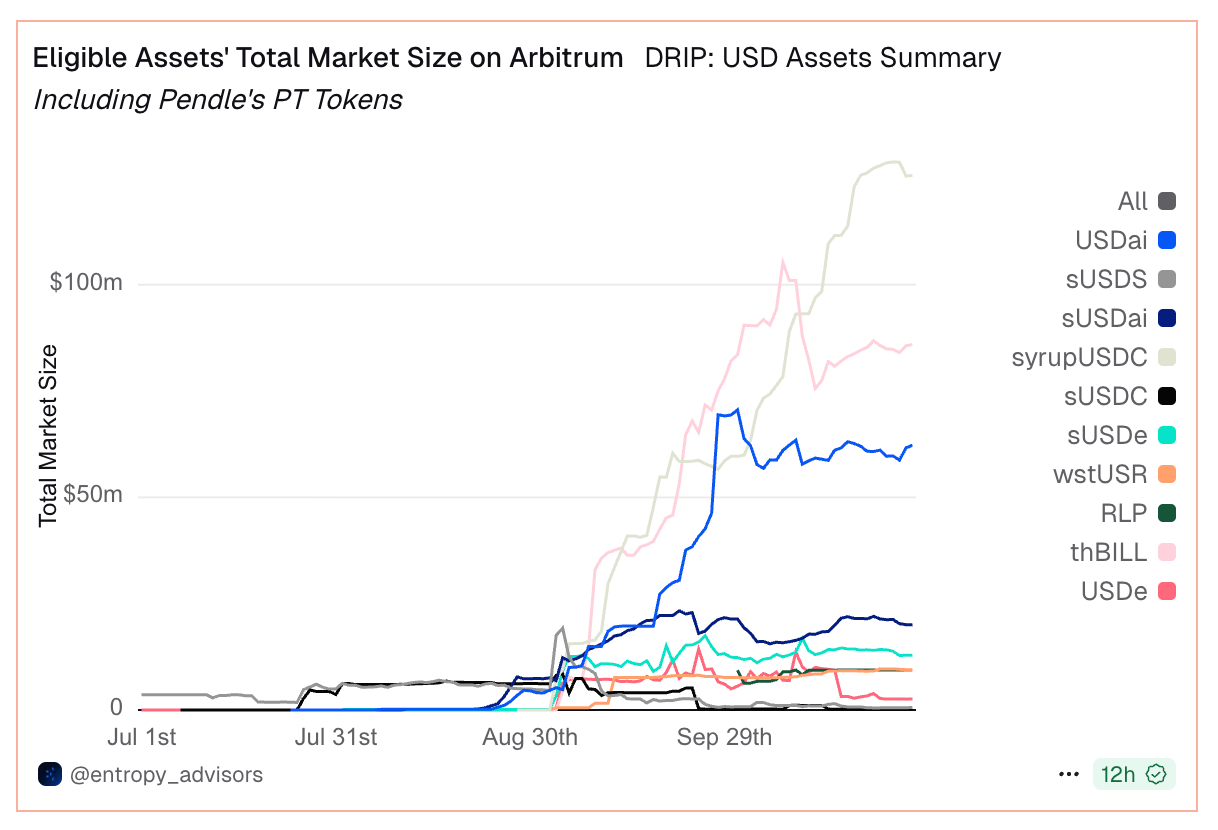Open the three-dot options menu

[1068, 774]
